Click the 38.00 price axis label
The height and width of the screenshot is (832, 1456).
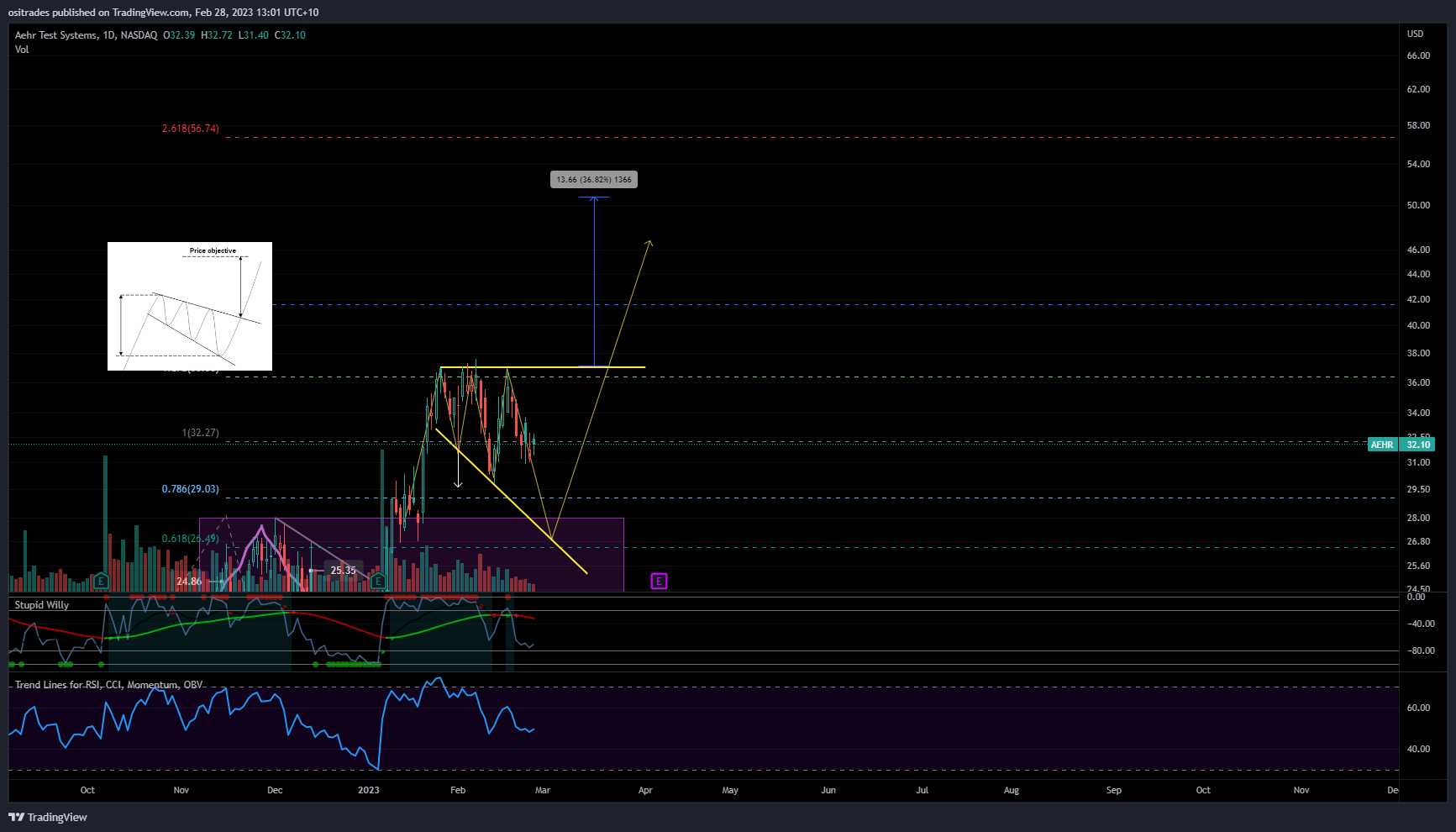1418,353
